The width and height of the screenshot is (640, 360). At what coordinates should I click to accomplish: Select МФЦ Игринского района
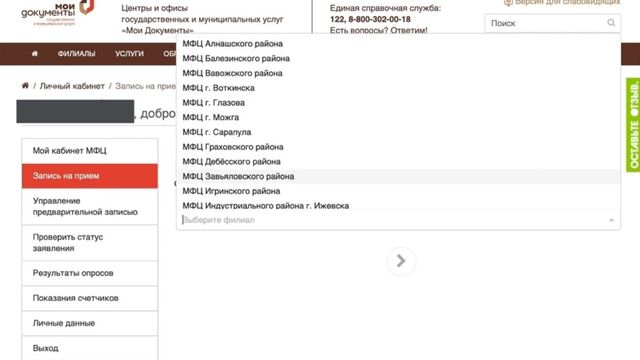click(399, 191)
